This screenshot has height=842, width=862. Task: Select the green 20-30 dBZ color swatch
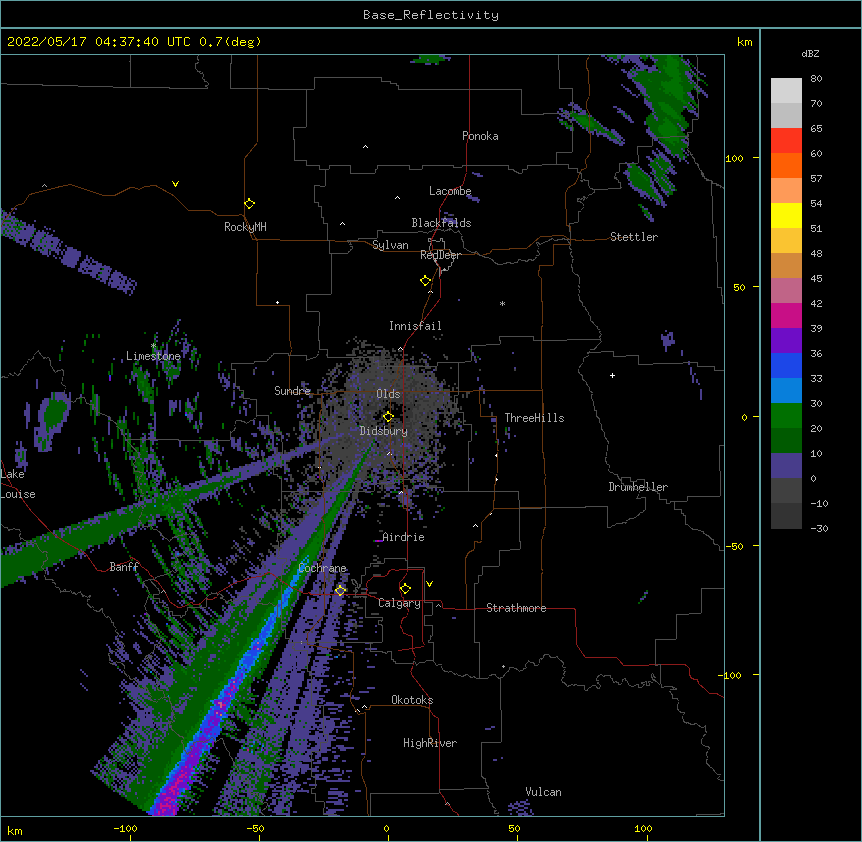click(786, 416)
